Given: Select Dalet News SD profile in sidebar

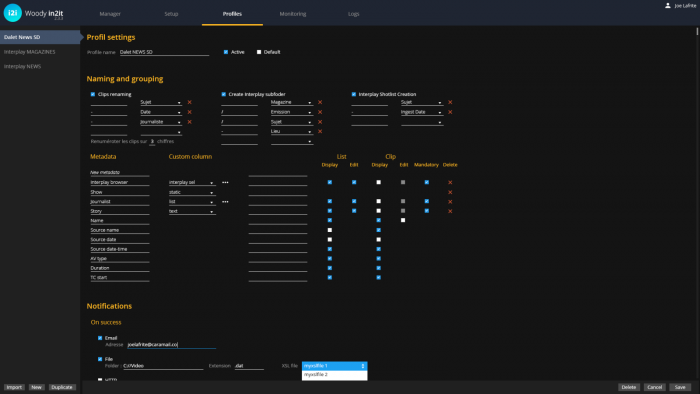Looking at the screenshot, I should (x=40, y=37).
